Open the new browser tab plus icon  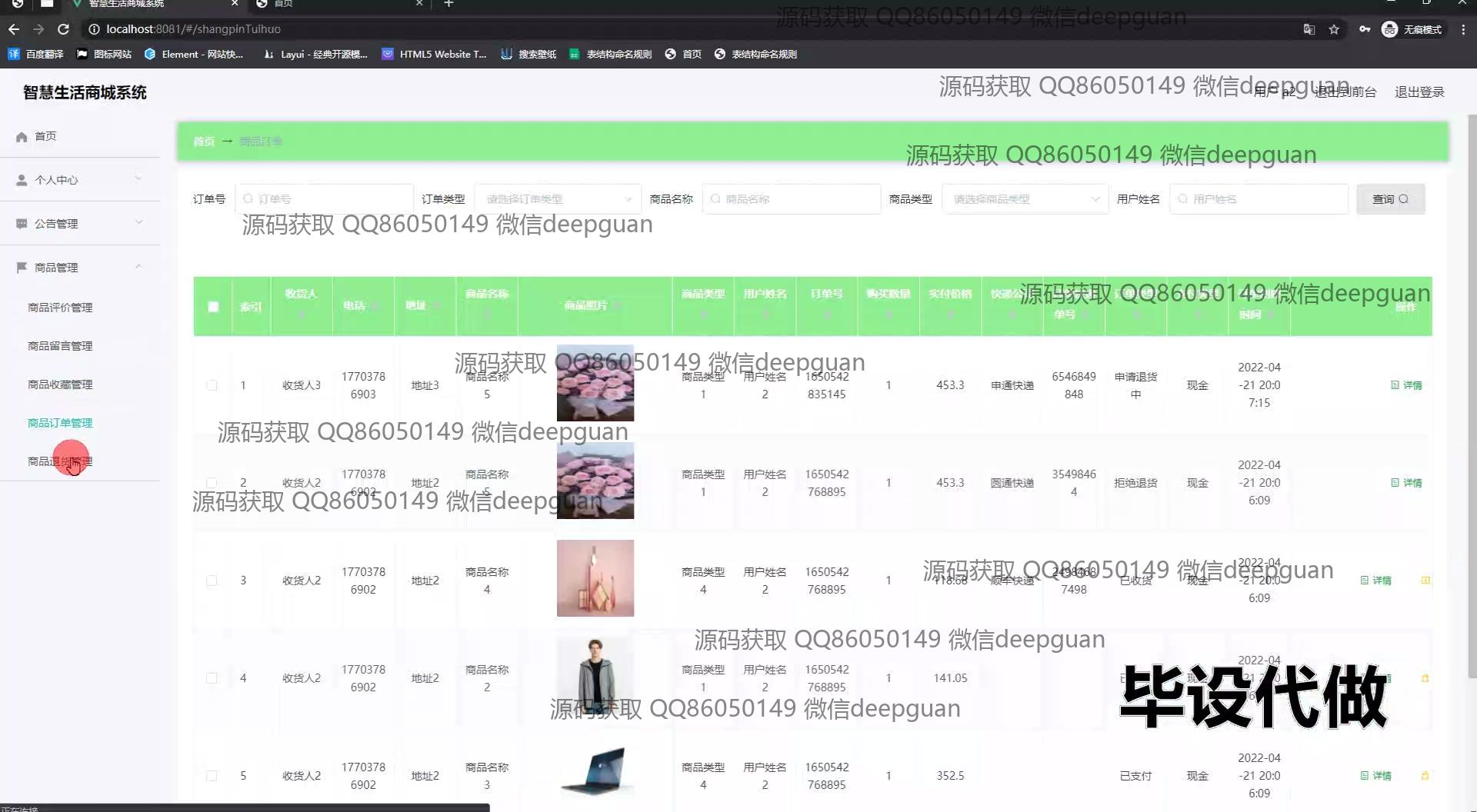(x=449, y=4)
